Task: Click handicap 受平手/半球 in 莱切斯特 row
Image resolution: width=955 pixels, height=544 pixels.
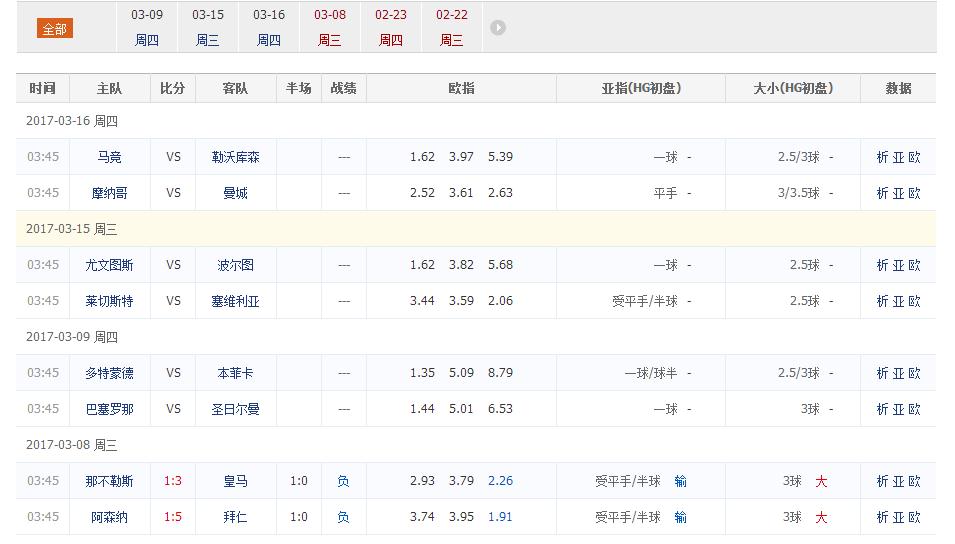Action: pos(645,301)
